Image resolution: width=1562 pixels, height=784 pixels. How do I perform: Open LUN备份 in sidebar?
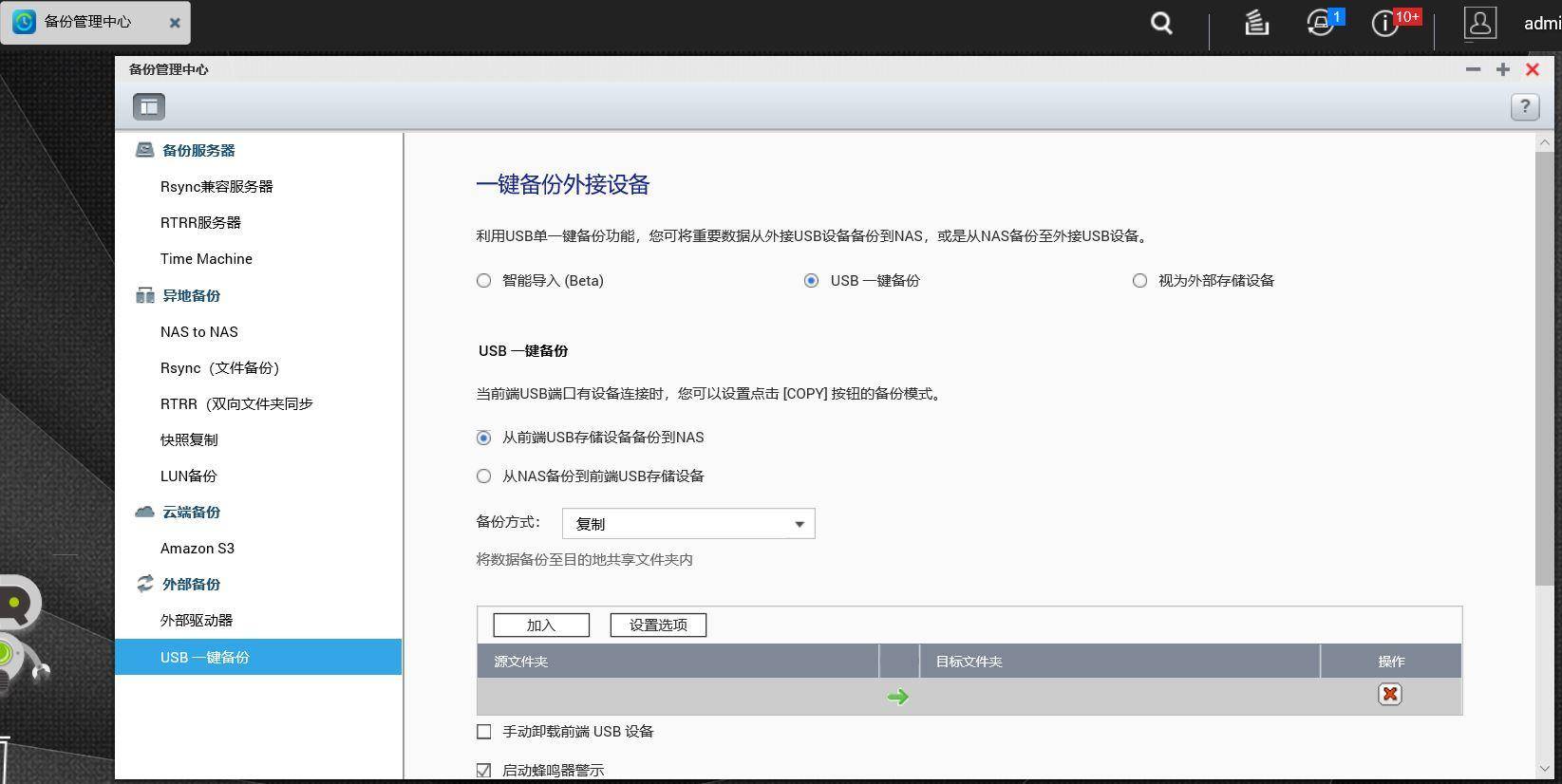coord(189,476)
